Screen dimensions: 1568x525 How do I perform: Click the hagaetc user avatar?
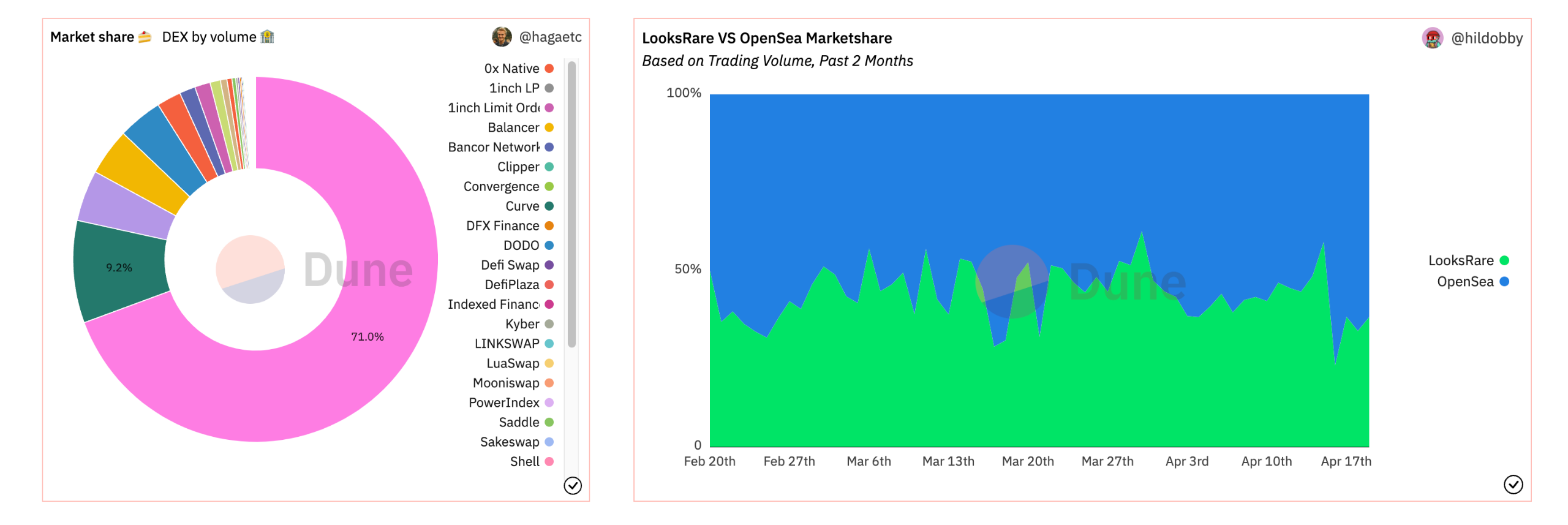coord(502,37)
